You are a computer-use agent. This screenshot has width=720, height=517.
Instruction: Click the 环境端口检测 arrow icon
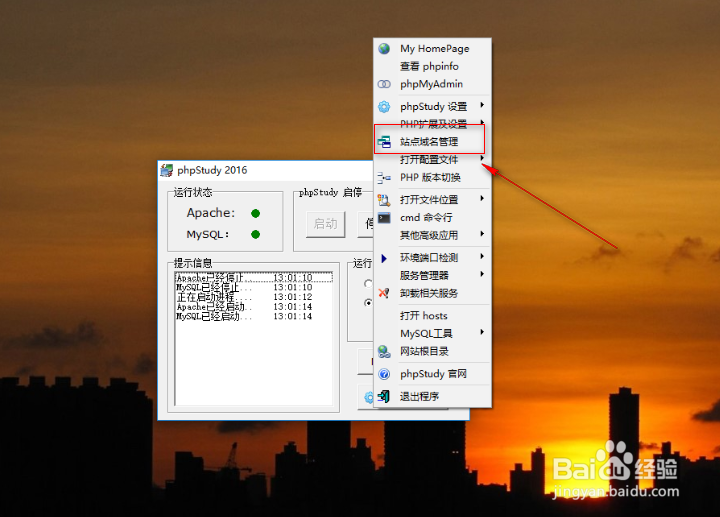tap(384, 258)
